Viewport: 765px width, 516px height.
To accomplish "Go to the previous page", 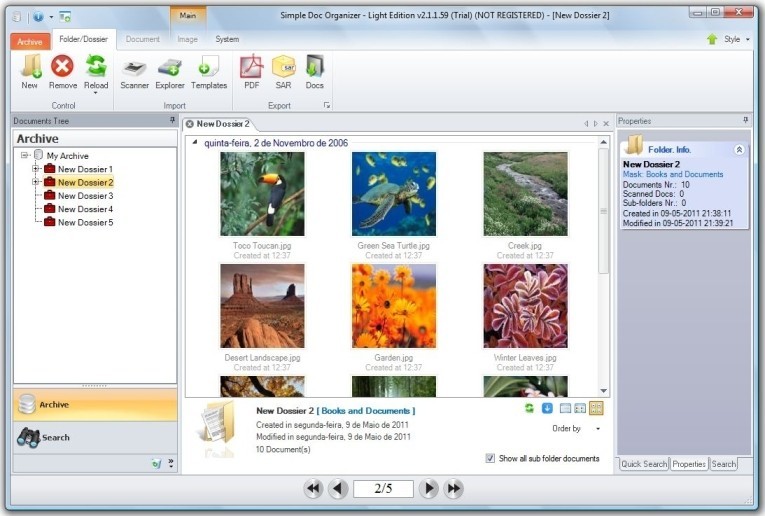I will pyautogui.click(x=338, y=488).
